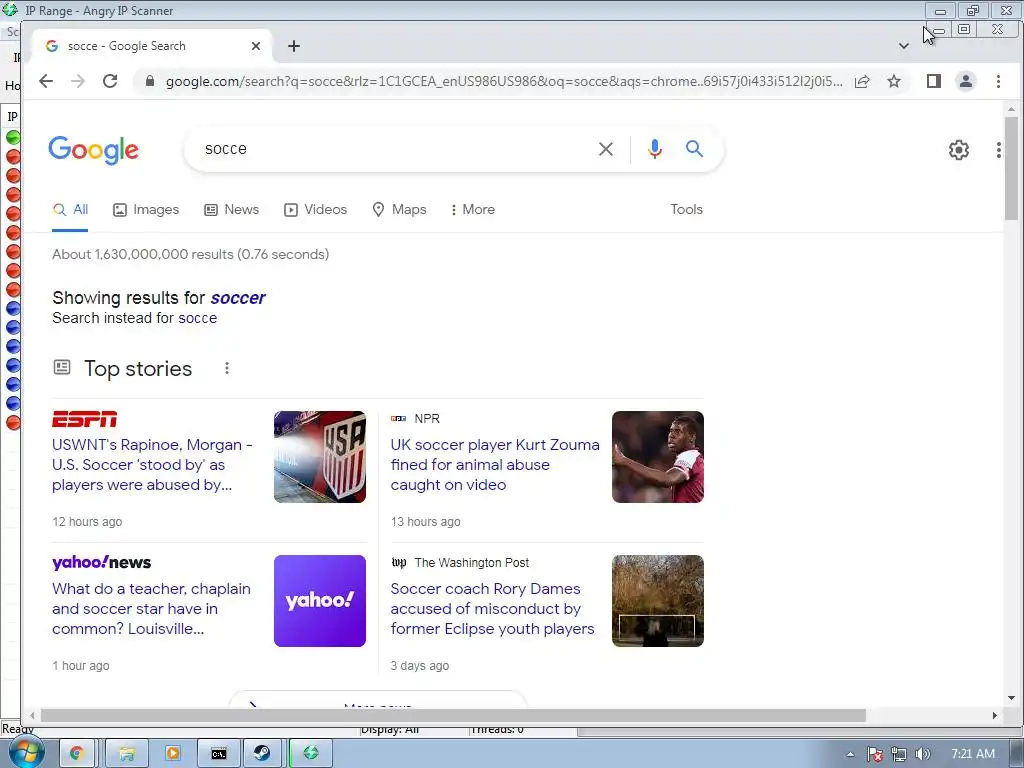Click the results count text
Viewport: 1024px width, 768px height.
(191, 254)
